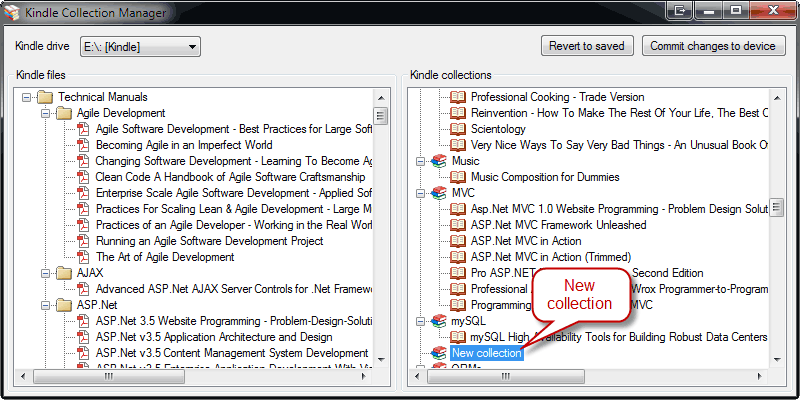Click Kindle files scroll right arrow
800x400 pixels.
tap(364, 377)
